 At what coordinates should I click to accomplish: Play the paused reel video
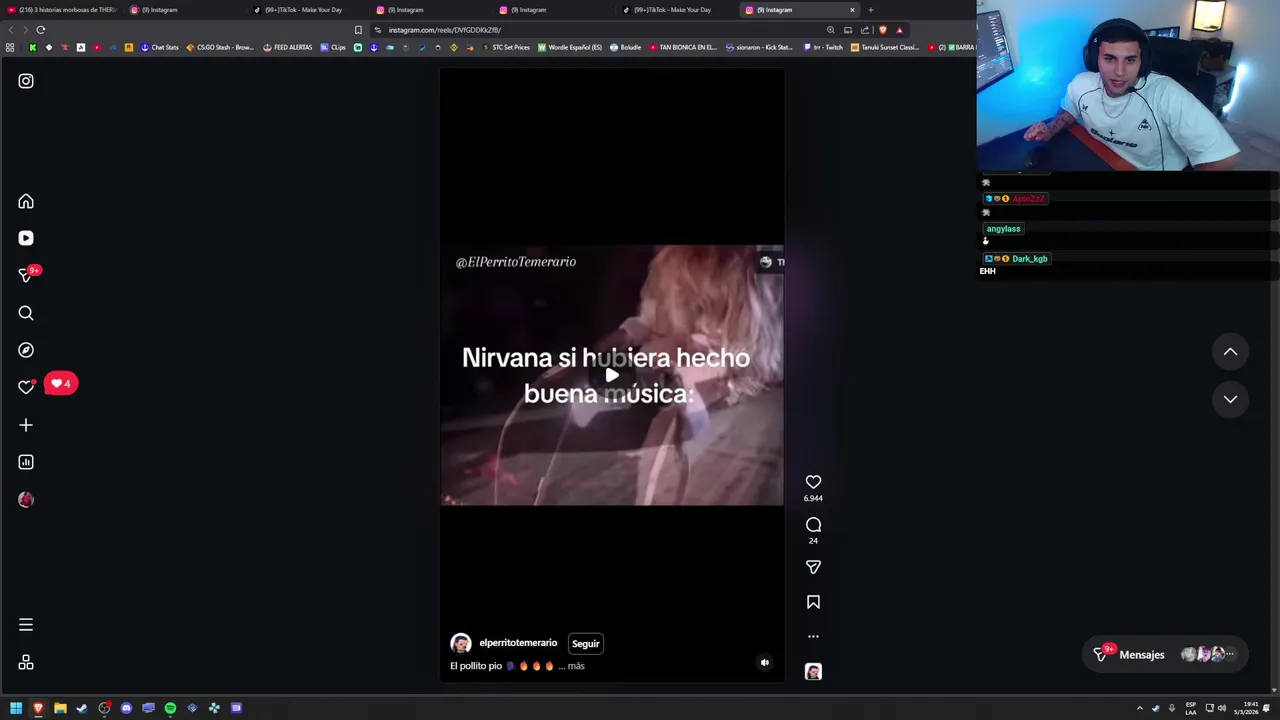click(612, 375)
